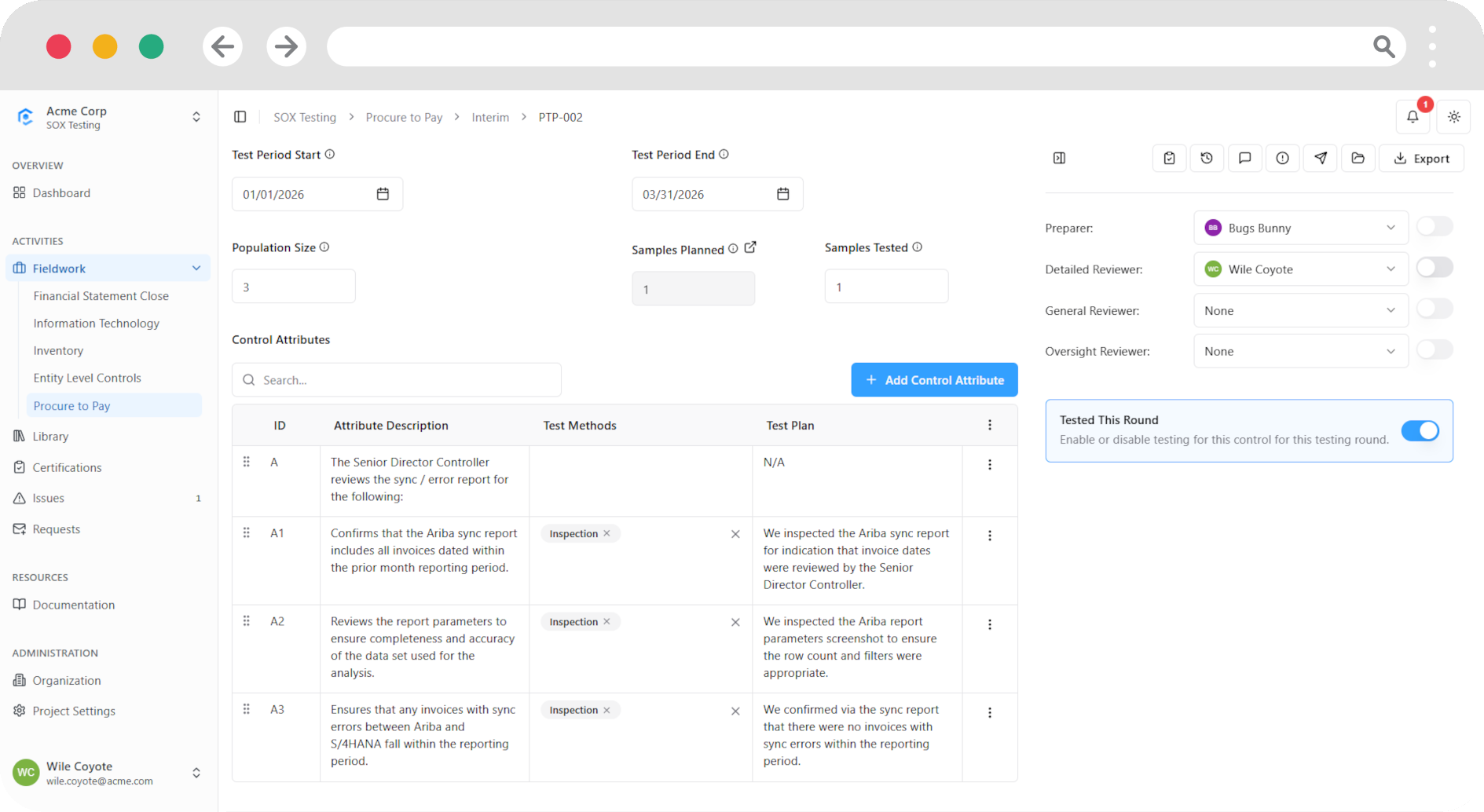Open the Preparer Bugs Bunny dropdown
The image size is (1484, 812).
click(1300, 228)
